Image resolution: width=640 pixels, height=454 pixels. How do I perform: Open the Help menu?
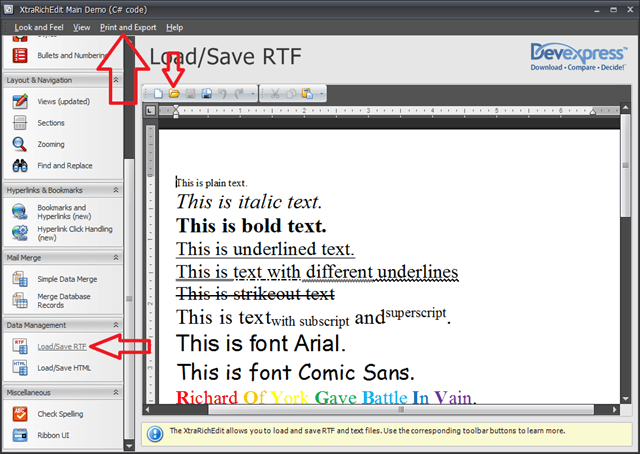pos(174,27)
